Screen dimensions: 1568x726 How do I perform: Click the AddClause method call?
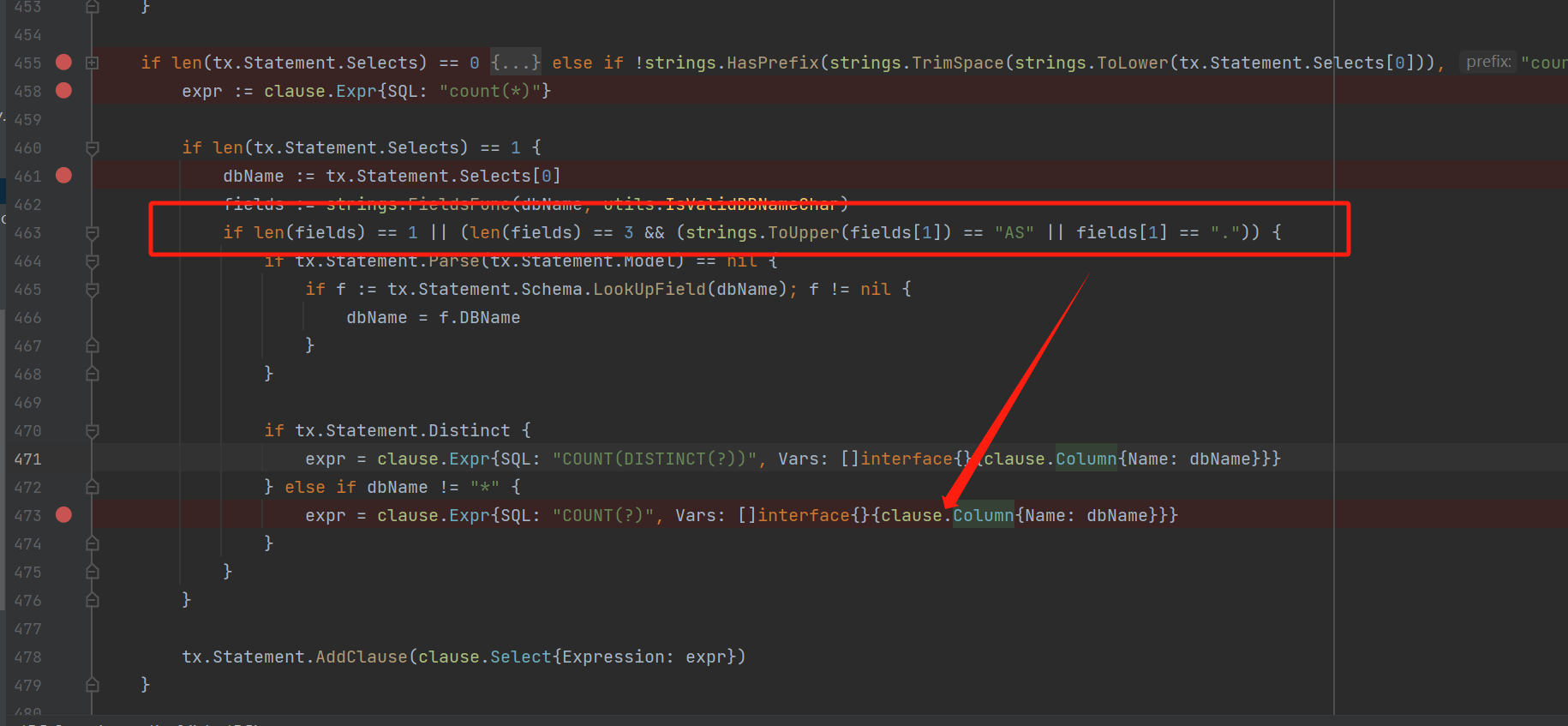coord(362,657)
